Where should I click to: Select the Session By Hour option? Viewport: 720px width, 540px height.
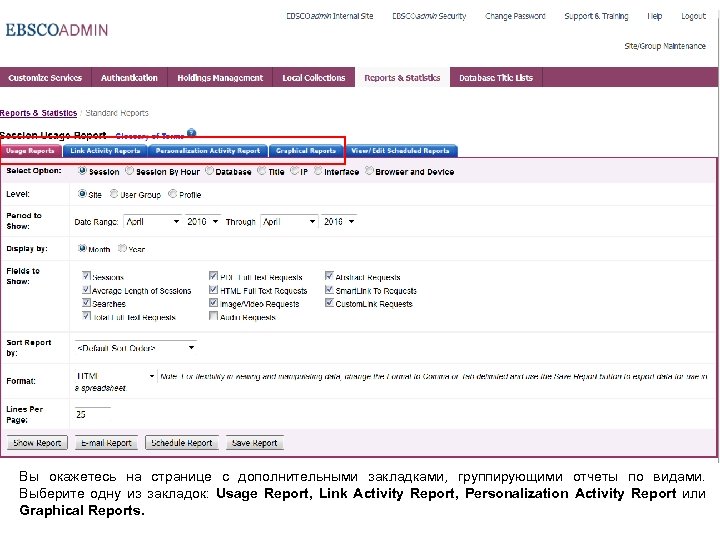pyautogui.click(x=129, y=171)
